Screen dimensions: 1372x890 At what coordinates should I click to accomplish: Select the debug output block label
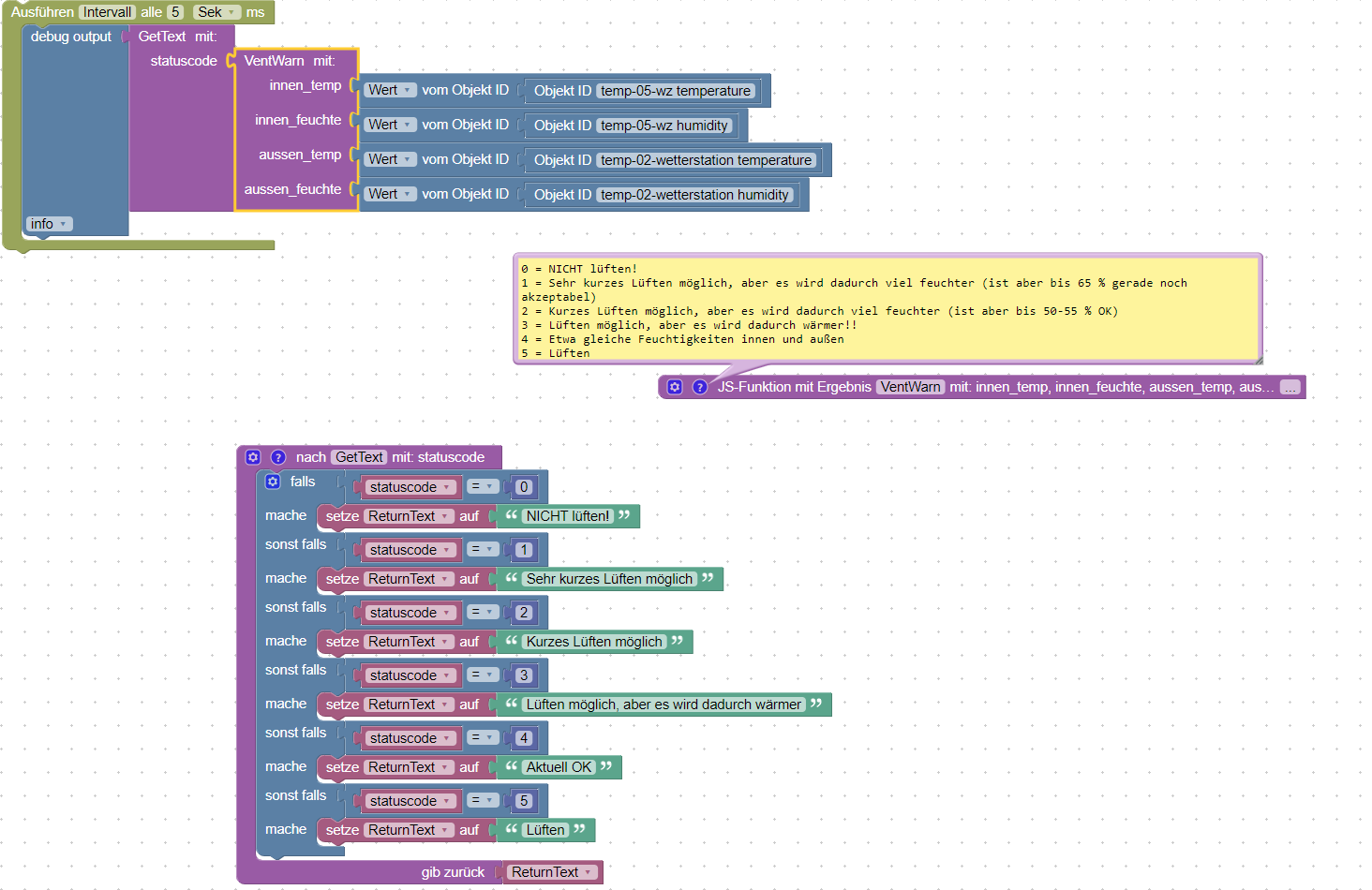pos(71,37)
